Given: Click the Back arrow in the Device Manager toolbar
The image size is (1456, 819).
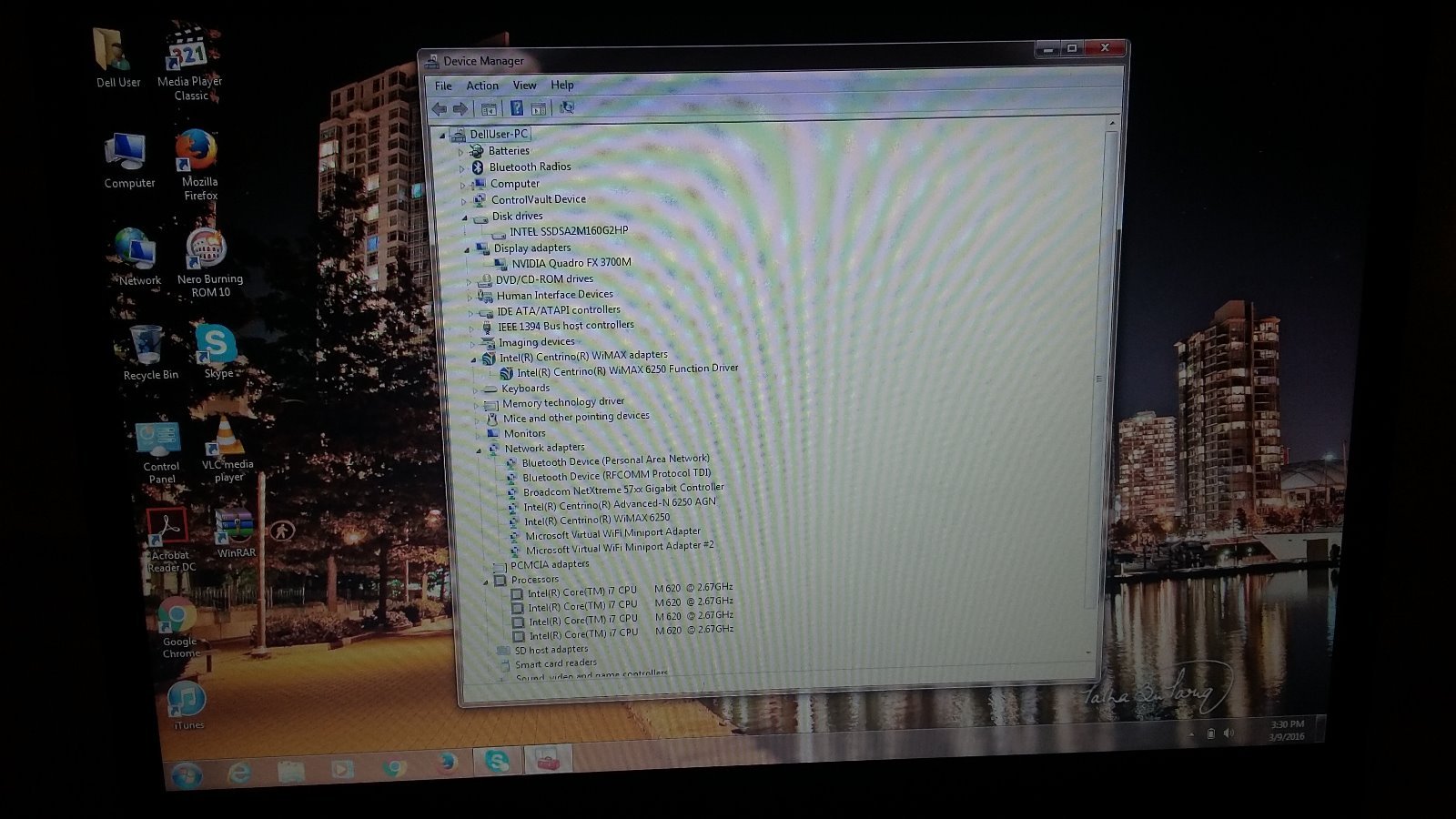Looking at the screenshot, I should (x=440, y=109).
